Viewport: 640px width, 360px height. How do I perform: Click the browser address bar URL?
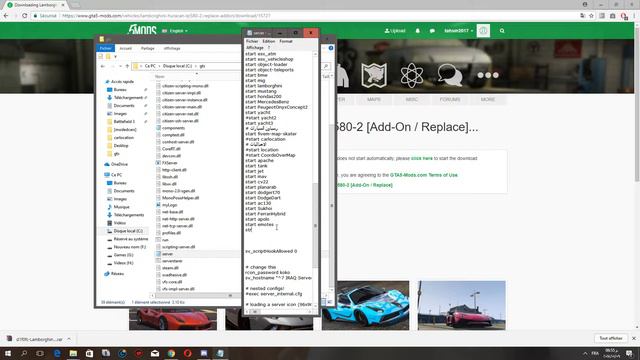click(x=167, y=16)
